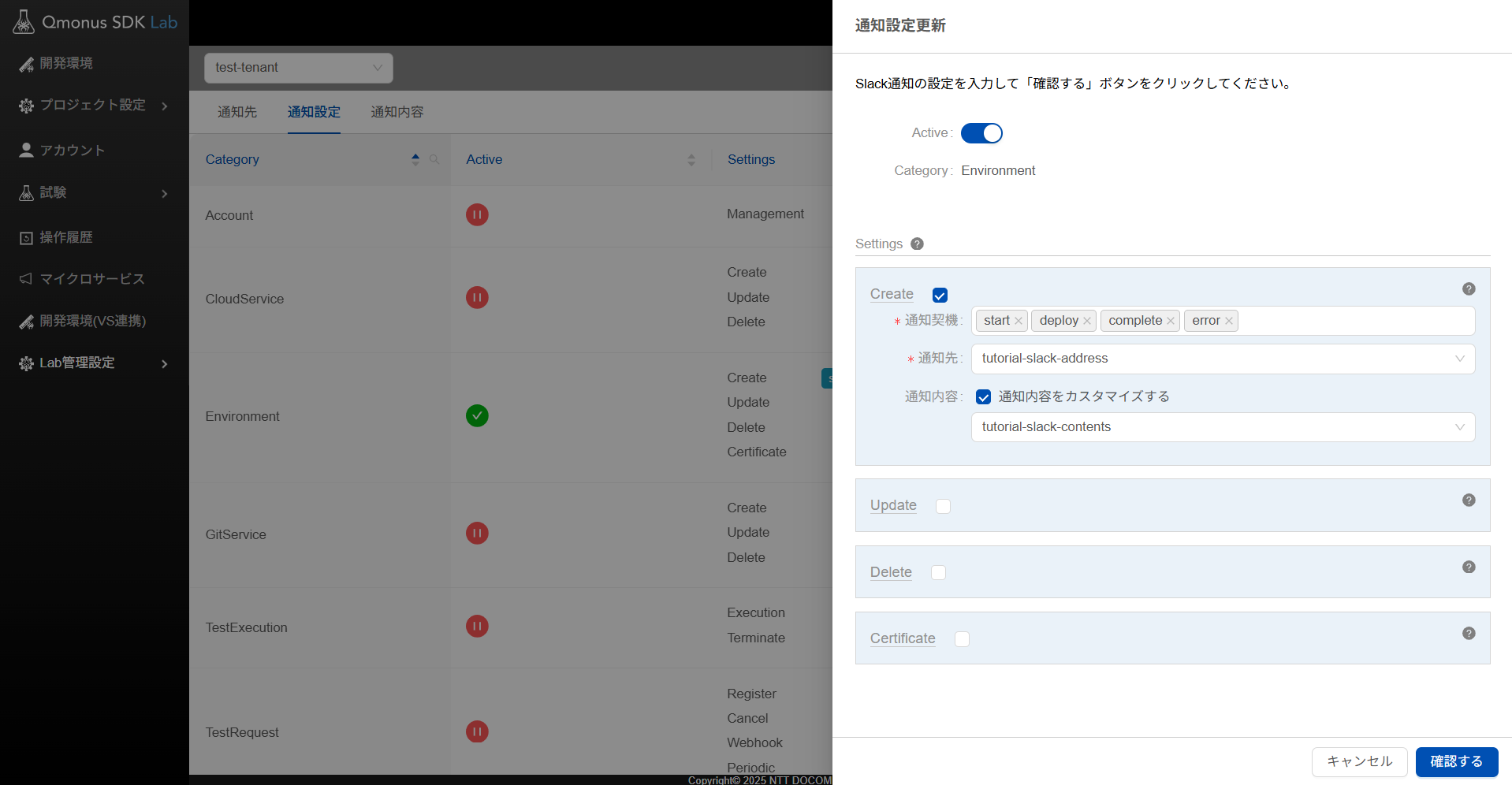The height and width of the screenshot is (785, 1512).
Task: Open the tutorial-slack-contents dropdown
Action: pyautogui.click(x=1222, y=427)
